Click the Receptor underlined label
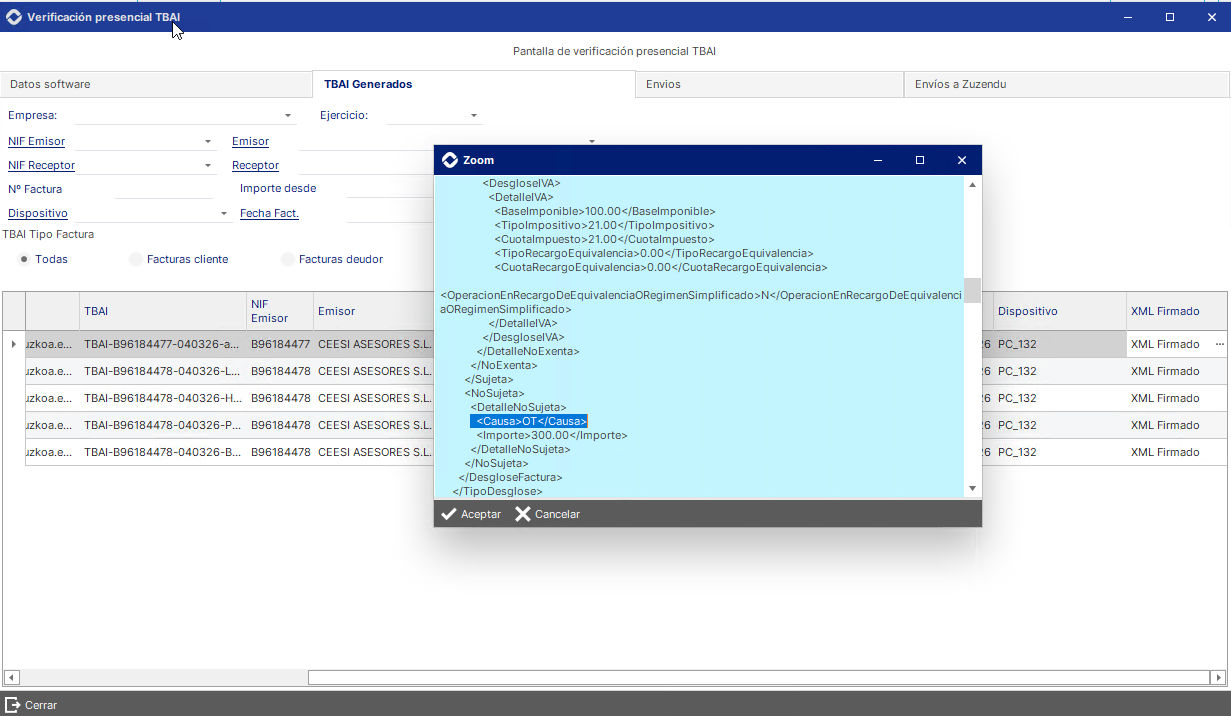This screenshot has width=1231, height=716. click(x=255, y=166)
